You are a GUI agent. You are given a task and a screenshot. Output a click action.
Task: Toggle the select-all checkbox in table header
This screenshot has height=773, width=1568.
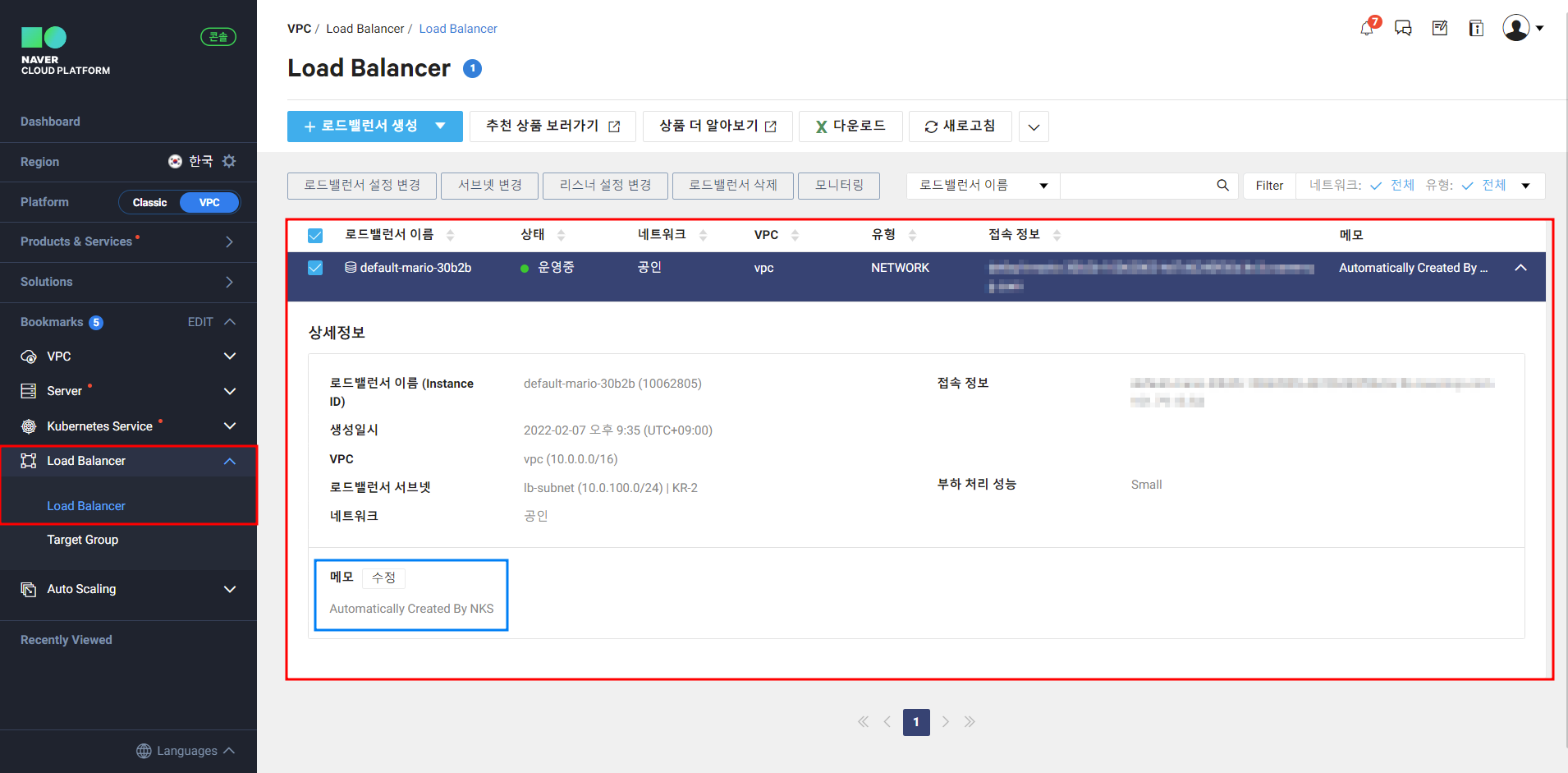tap(315, 236)
